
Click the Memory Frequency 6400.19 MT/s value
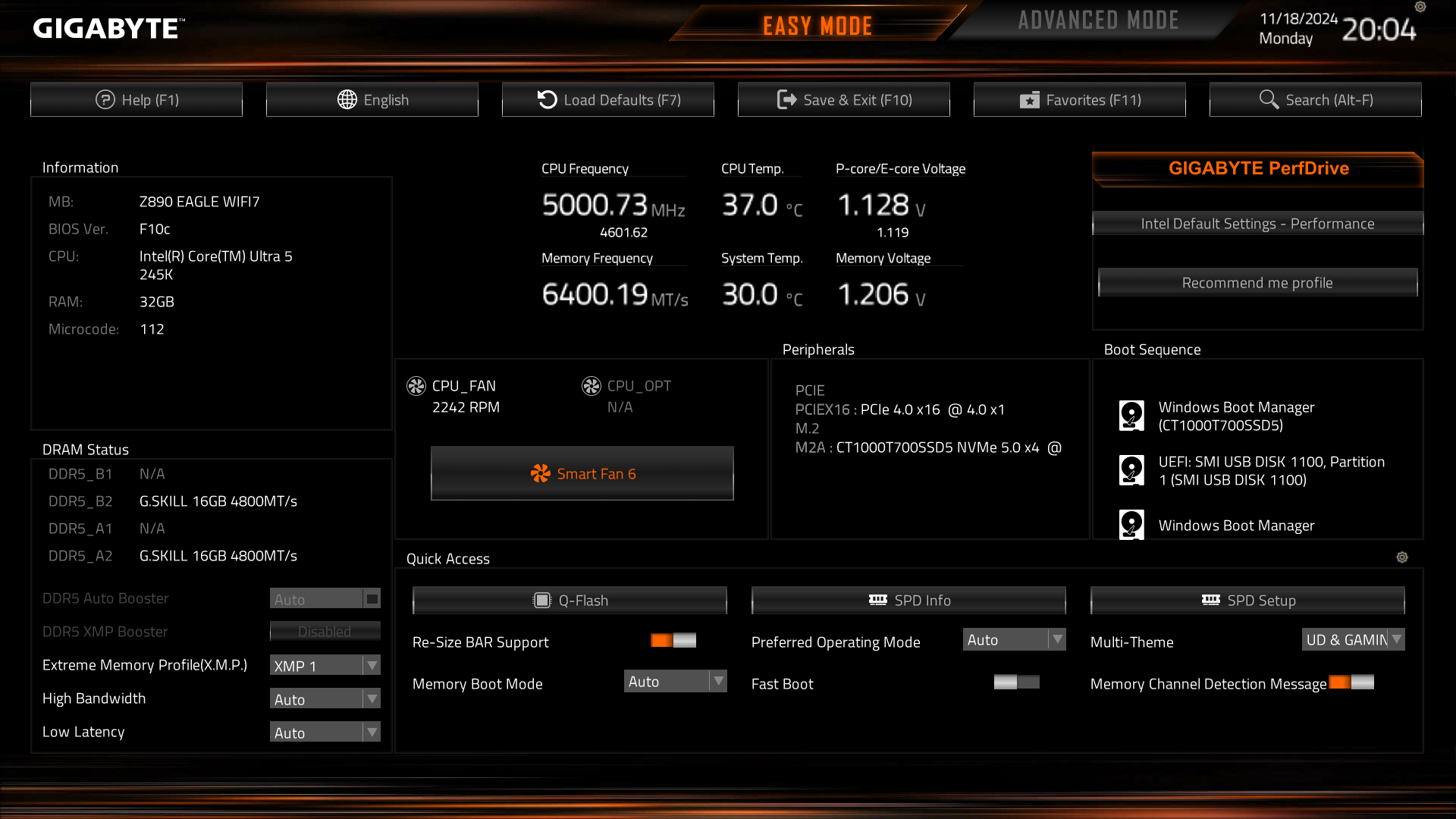click(615, 295)
